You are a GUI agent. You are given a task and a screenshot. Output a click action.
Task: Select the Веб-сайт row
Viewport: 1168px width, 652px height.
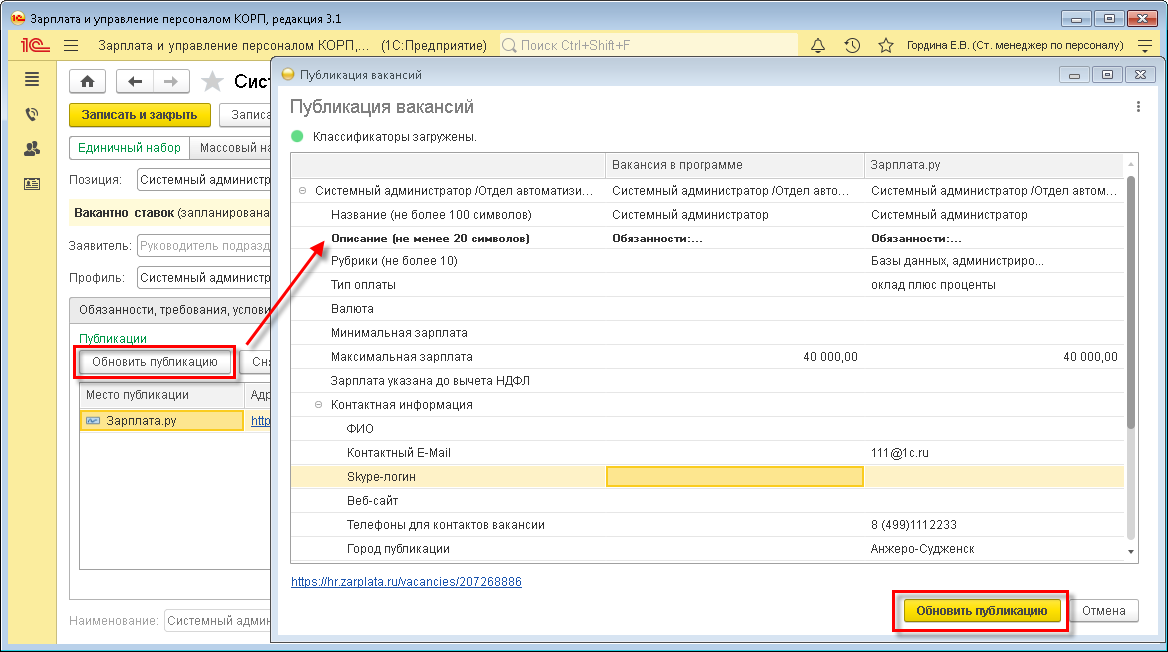707,501
